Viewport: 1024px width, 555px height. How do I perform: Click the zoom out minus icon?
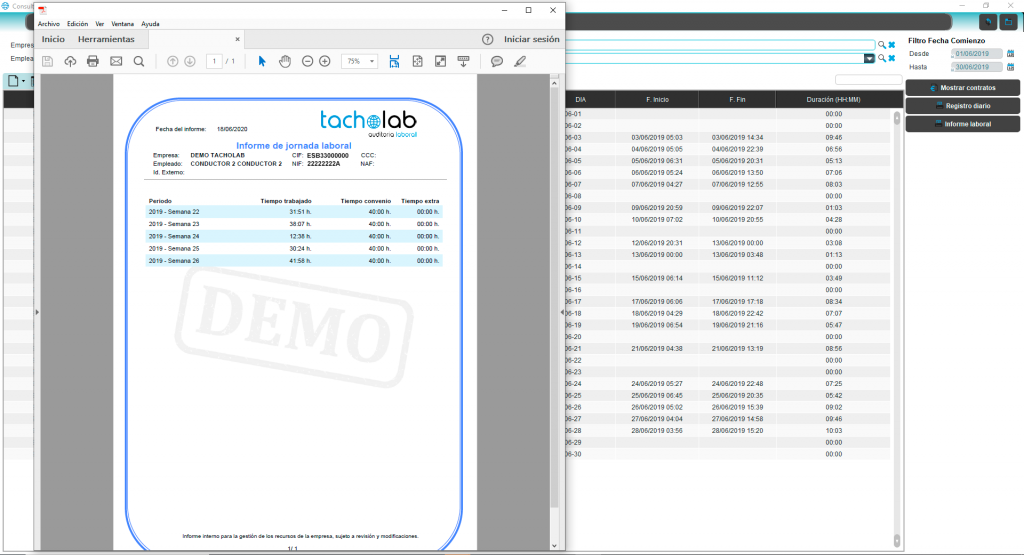coord(305,61)
